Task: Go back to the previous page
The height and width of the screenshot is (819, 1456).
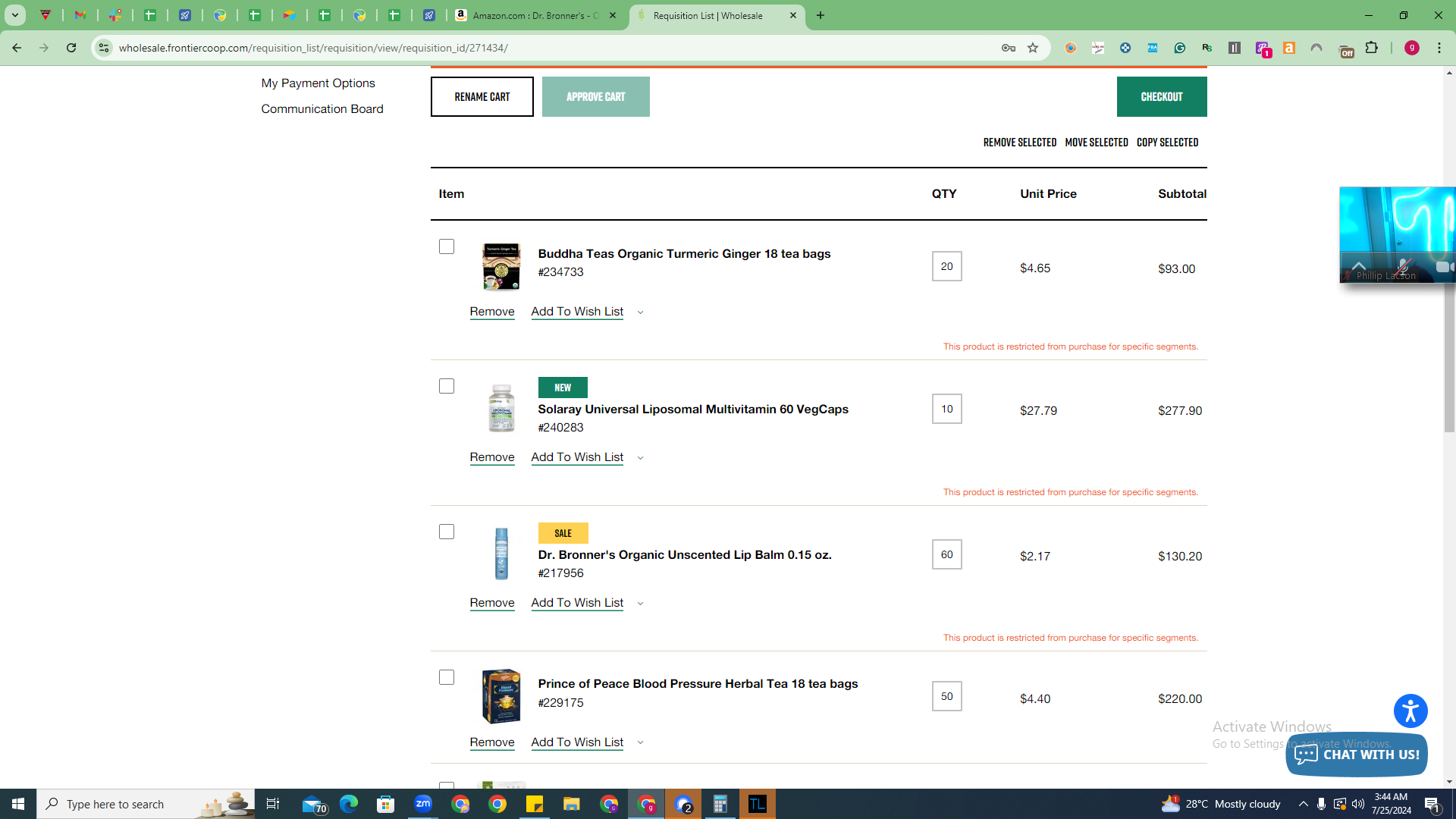Action: click(x=17, y=48)
